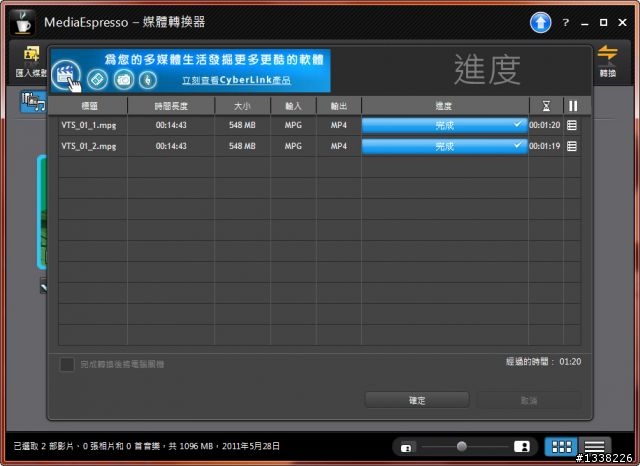Open help with the question mark icon
640x466 pixels.
click(x=565, y=22)
